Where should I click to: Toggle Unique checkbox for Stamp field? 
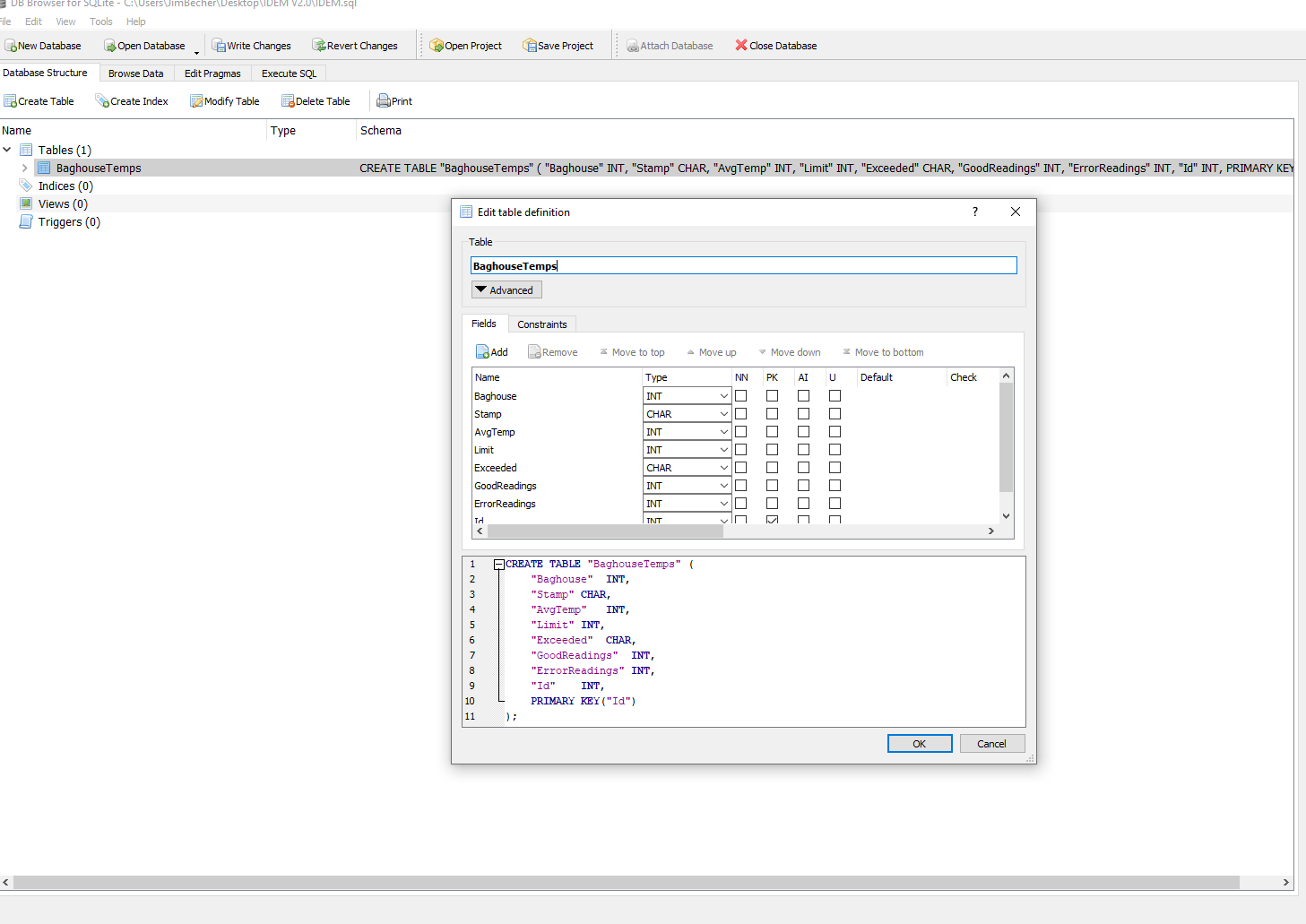pos(835,414)
